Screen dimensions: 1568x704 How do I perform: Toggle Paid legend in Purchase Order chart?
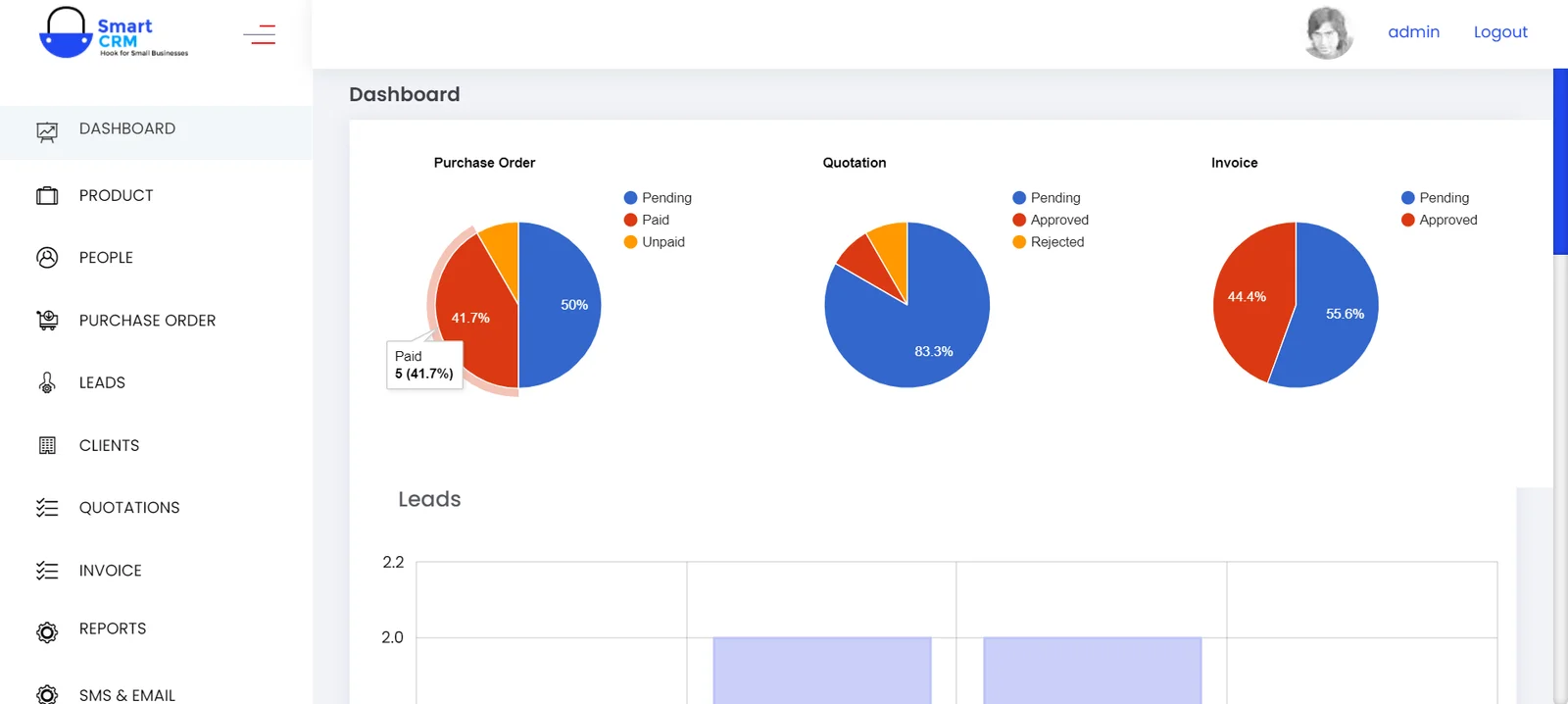647,220
